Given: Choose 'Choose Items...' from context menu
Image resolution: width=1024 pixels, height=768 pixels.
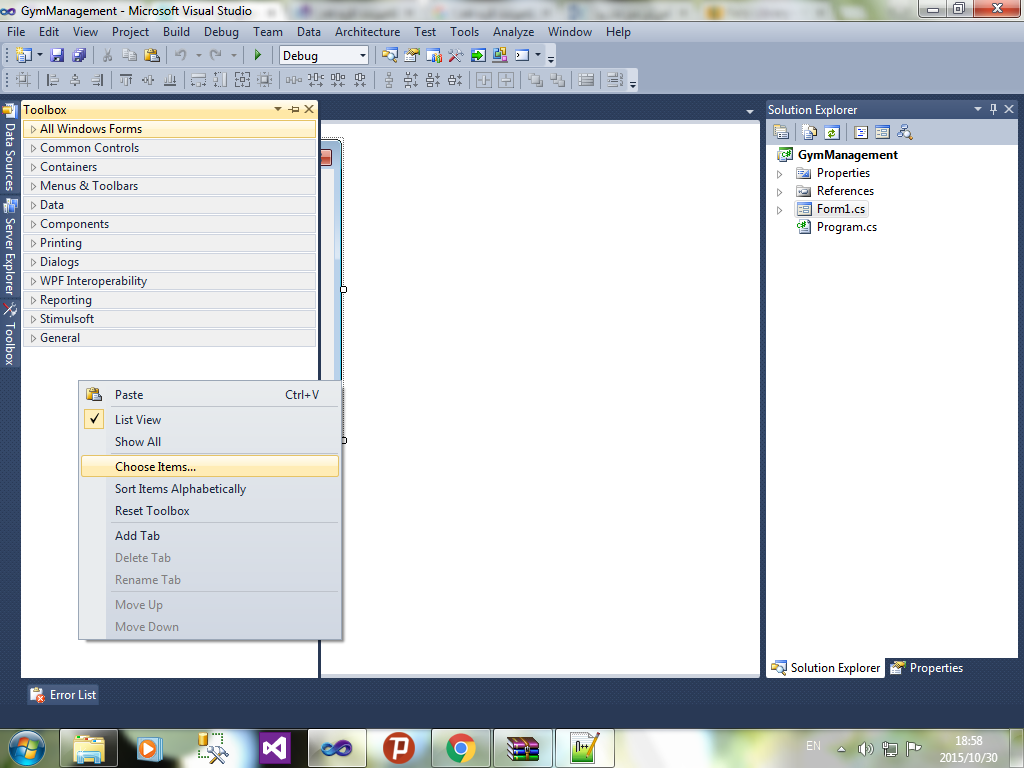Looking at the screenshot, I should click(x=210, y=466).
